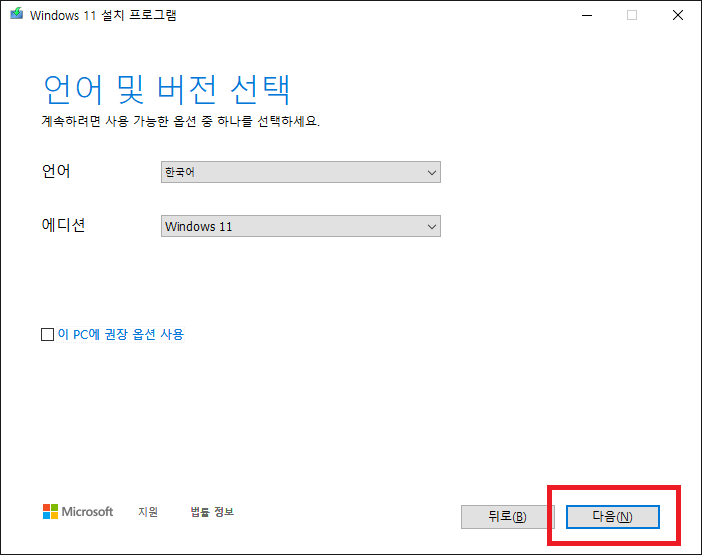Viewport: 702px width, 555px height.
Task: Click the '언어 및 버전 선택' heading
Action: click(167, 90)
